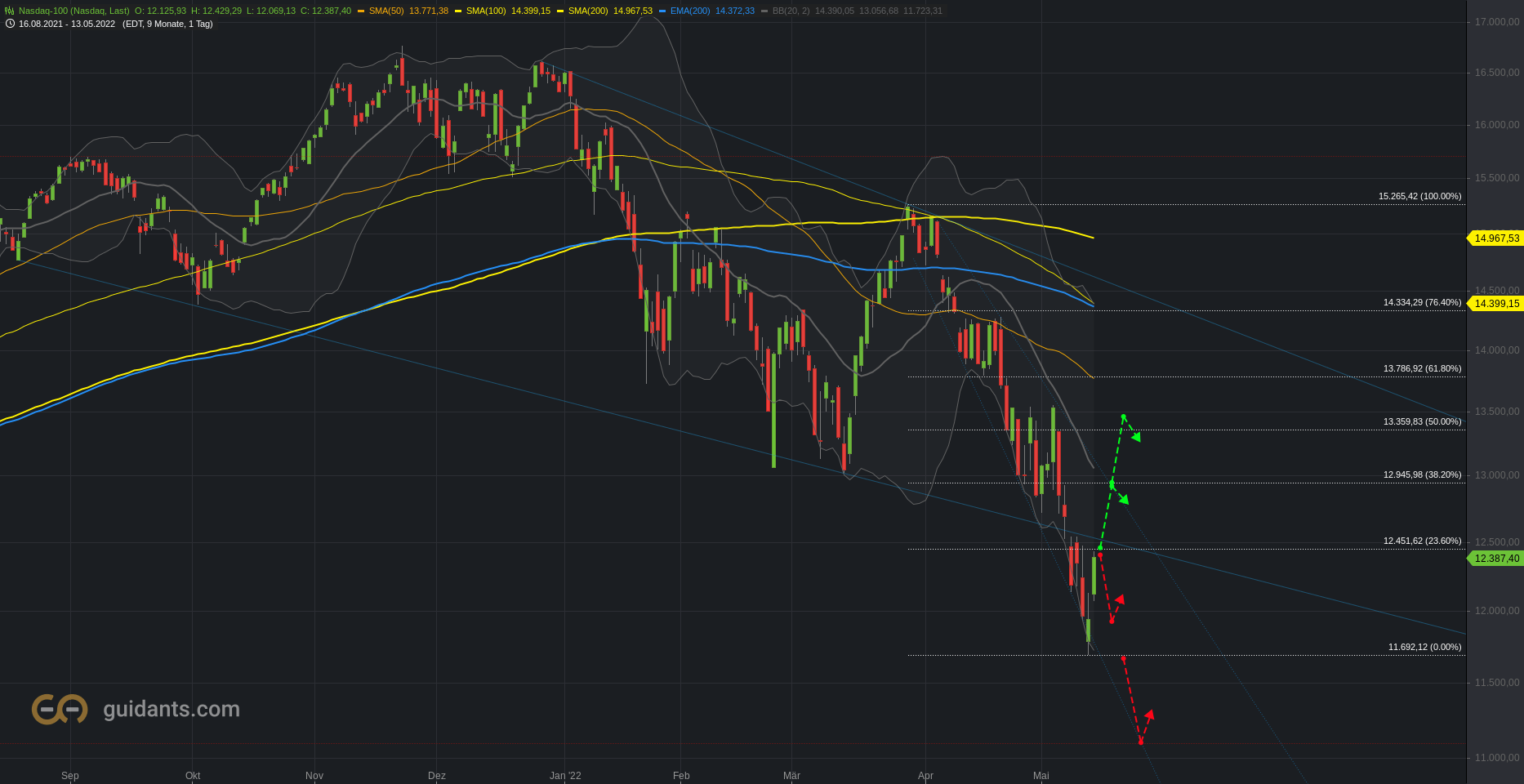1524x784 pixels.
Task: Click the orange SMA(50) color marker
Action: (361, 11)
